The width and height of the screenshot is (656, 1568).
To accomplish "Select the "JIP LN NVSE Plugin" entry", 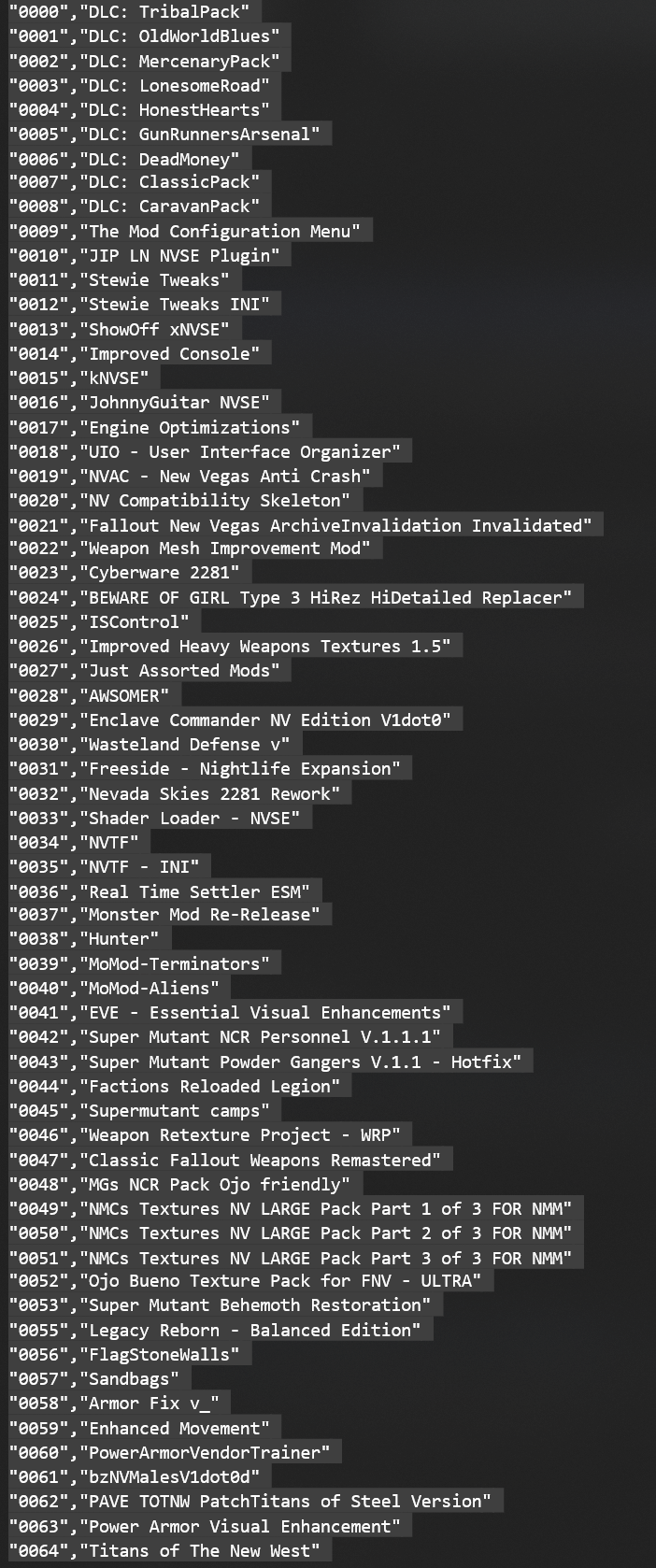I will 145,256.
